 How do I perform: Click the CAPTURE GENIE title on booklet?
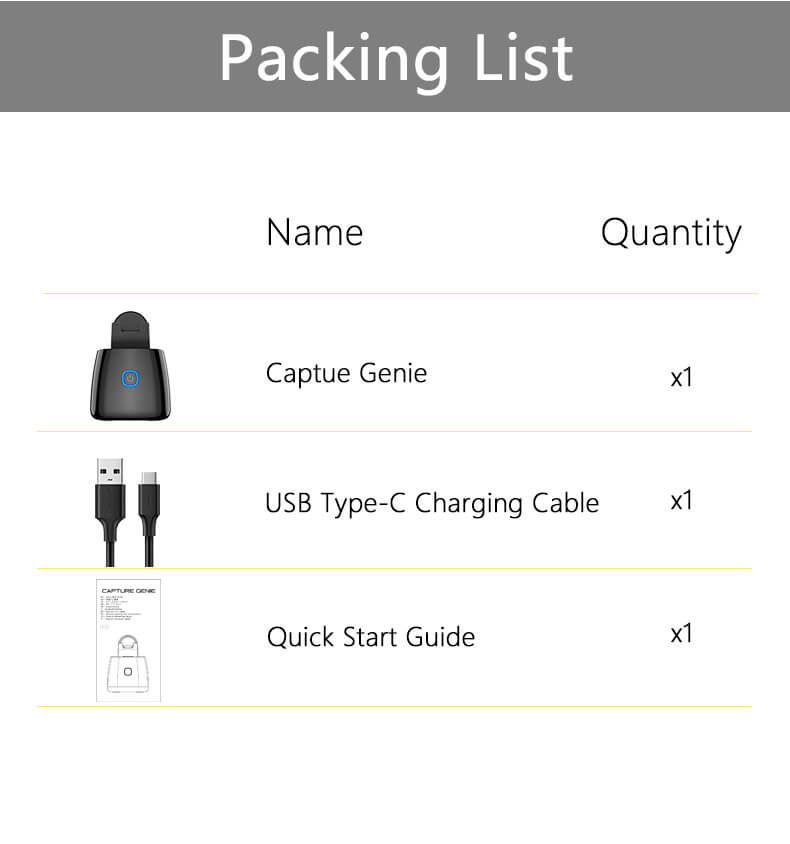click(x=129, y=590)
